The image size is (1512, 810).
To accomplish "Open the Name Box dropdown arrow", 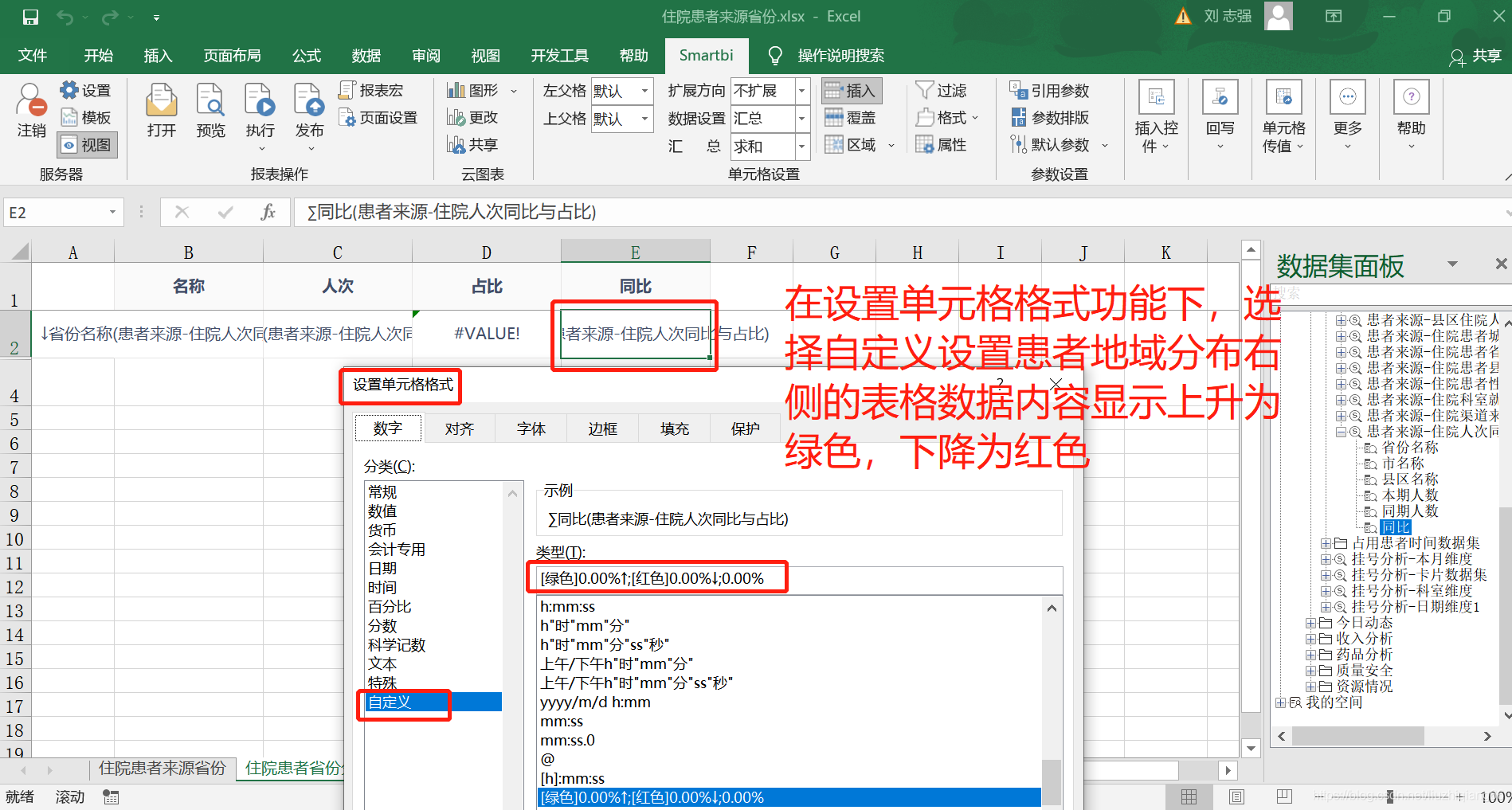I will tap(112, 212).
